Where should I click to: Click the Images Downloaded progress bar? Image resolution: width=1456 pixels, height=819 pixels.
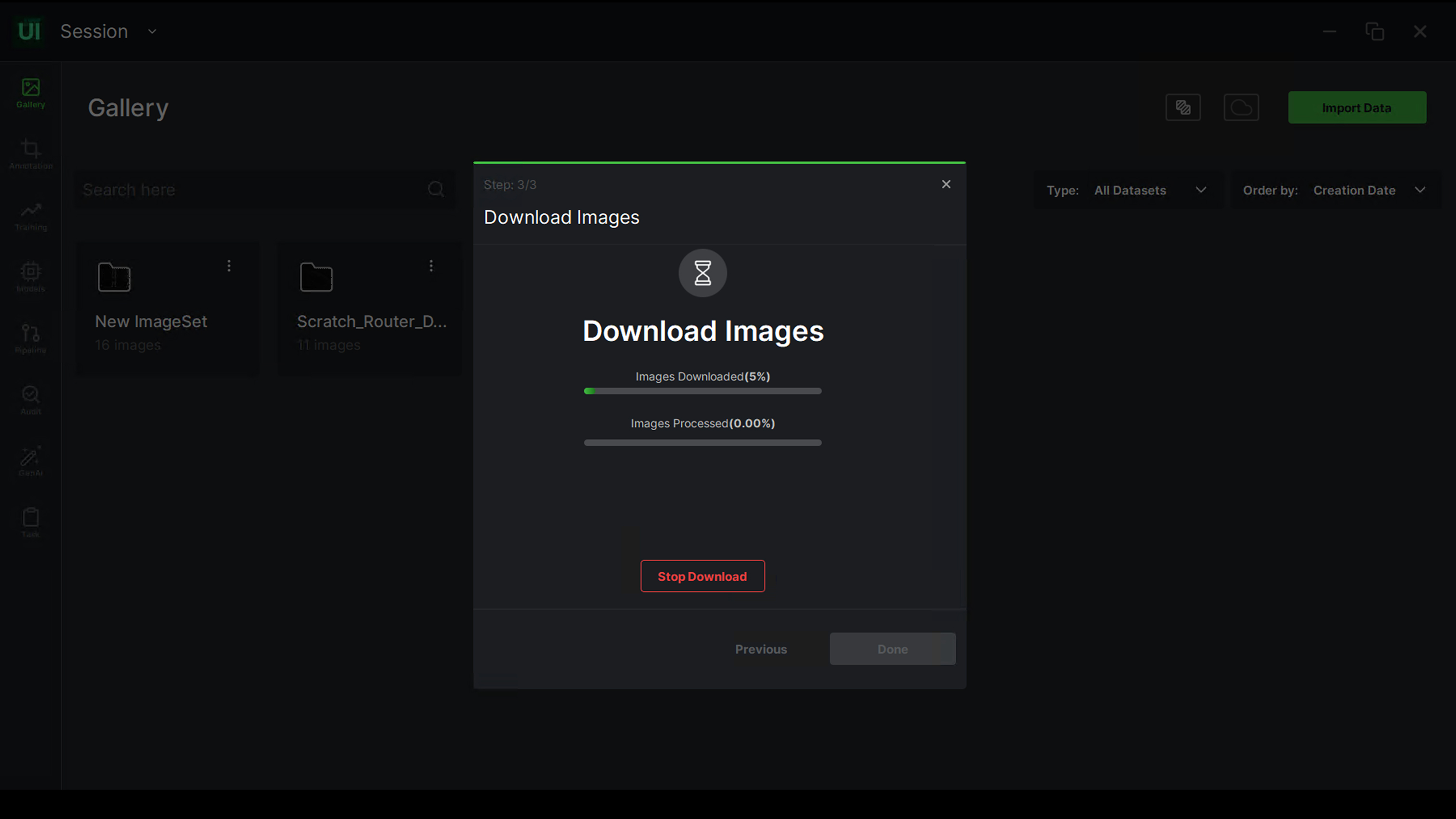[702, 391]
